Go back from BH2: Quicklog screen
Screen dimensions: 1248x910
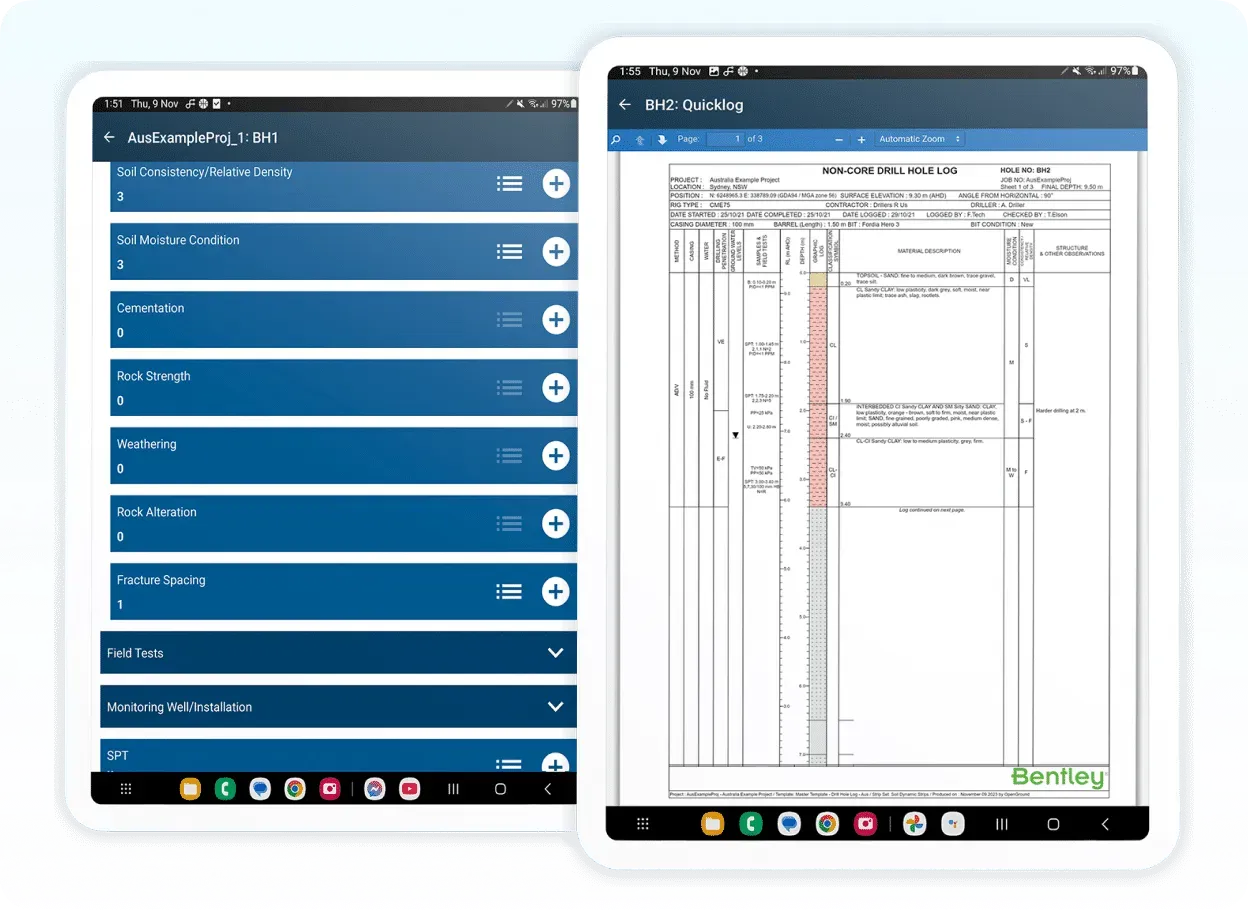click(x=625, y=104)
